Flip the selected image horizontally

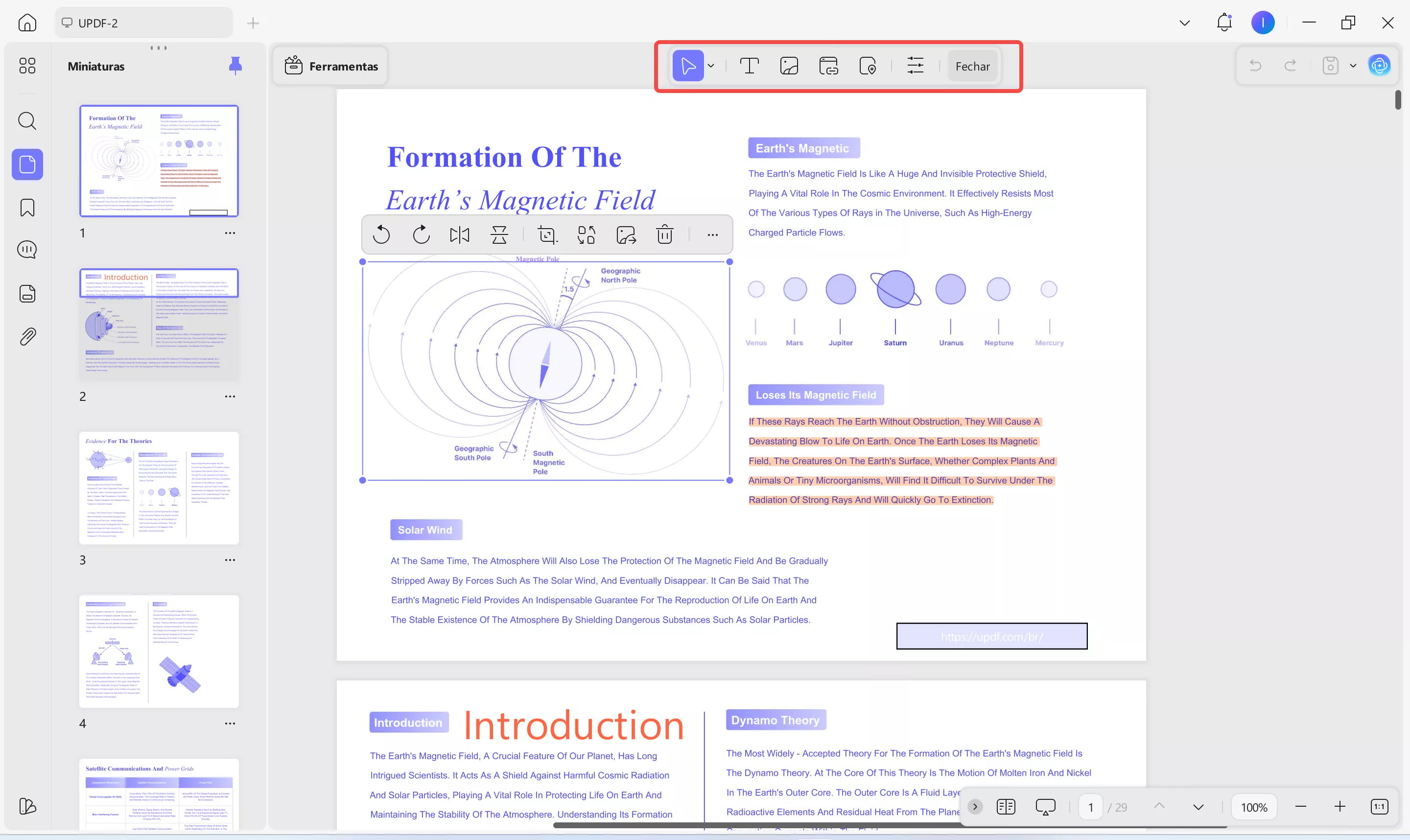pos(460,234)
